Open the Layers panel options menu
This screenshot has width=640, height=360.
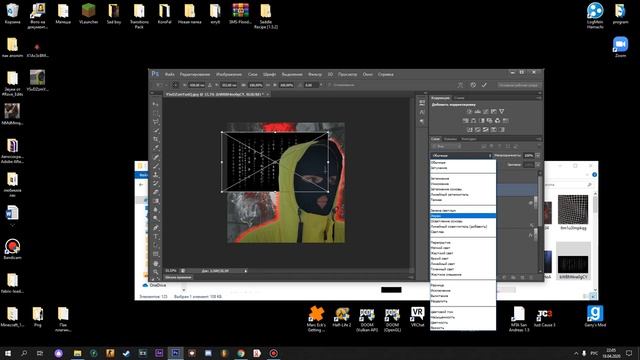pyautogui.click(x=539, y=139)
